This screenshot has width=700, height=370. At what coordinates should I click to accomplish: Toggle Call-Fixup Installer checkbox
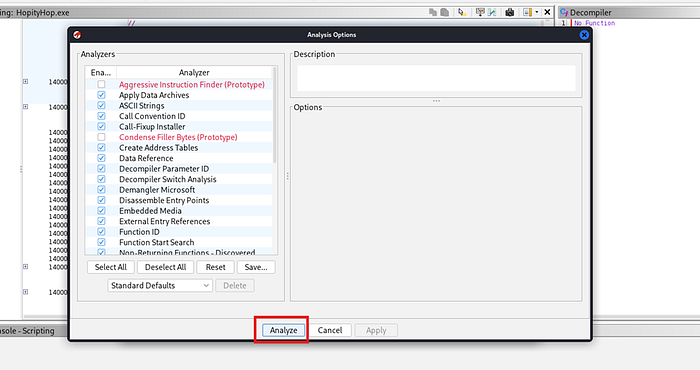click(x=101, y=126)
